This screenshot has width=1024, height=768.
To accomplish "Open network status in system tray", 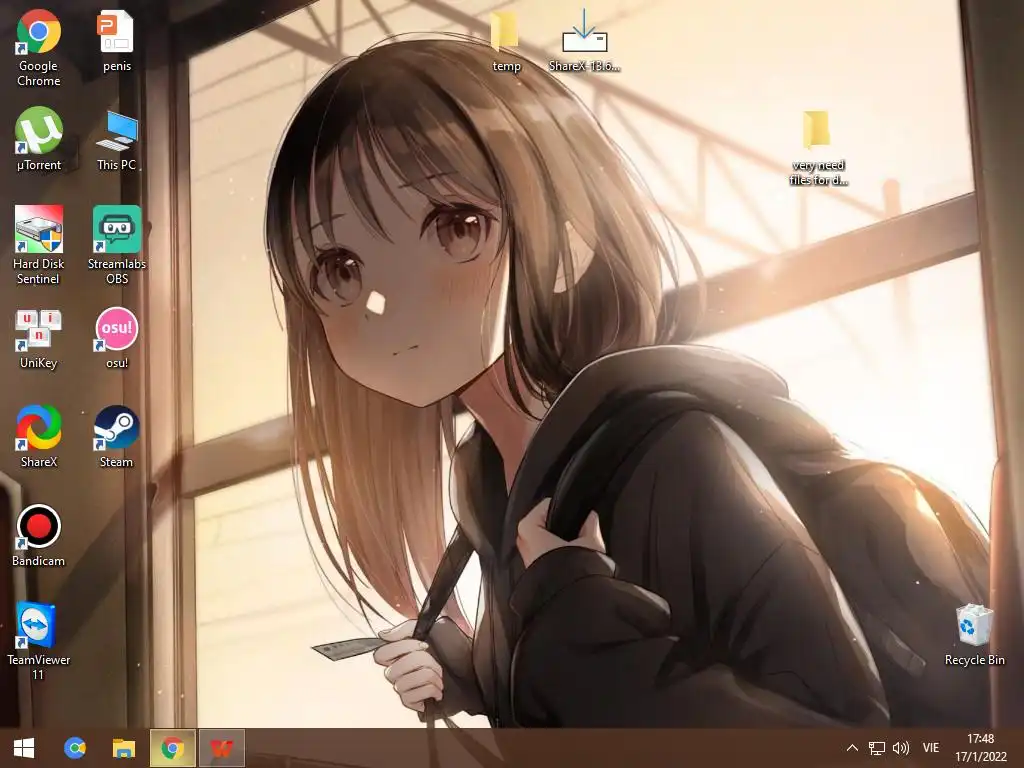I will coord(876,748).
